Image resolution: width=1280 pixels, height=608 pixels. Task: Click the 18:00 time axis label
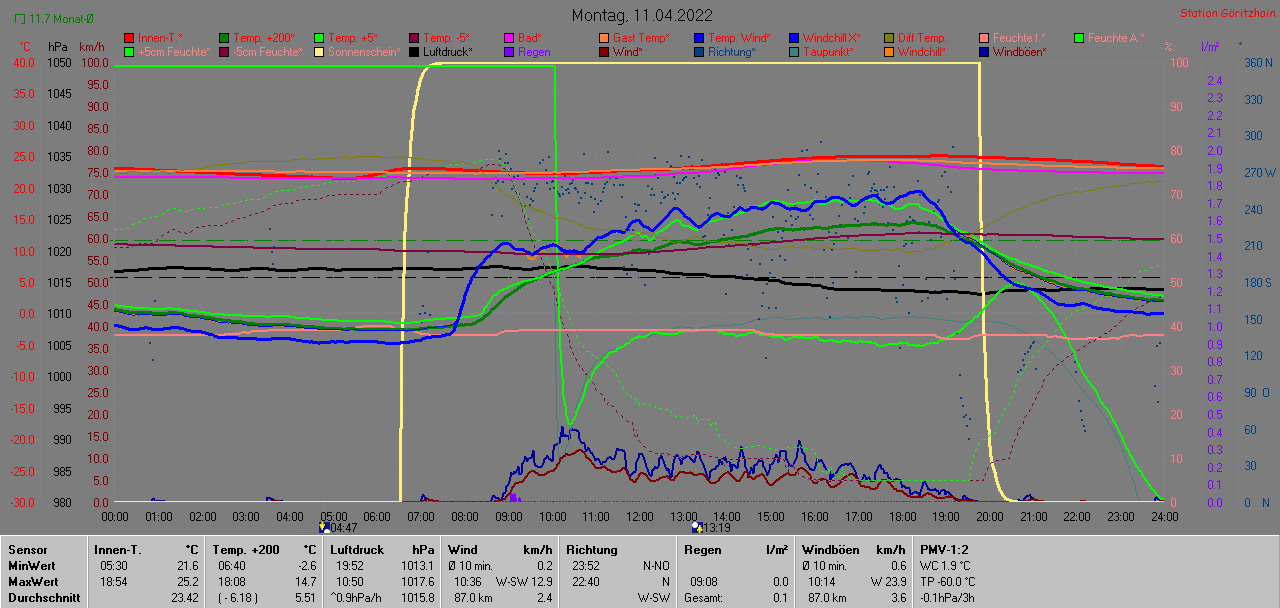(x=902, y=516)
